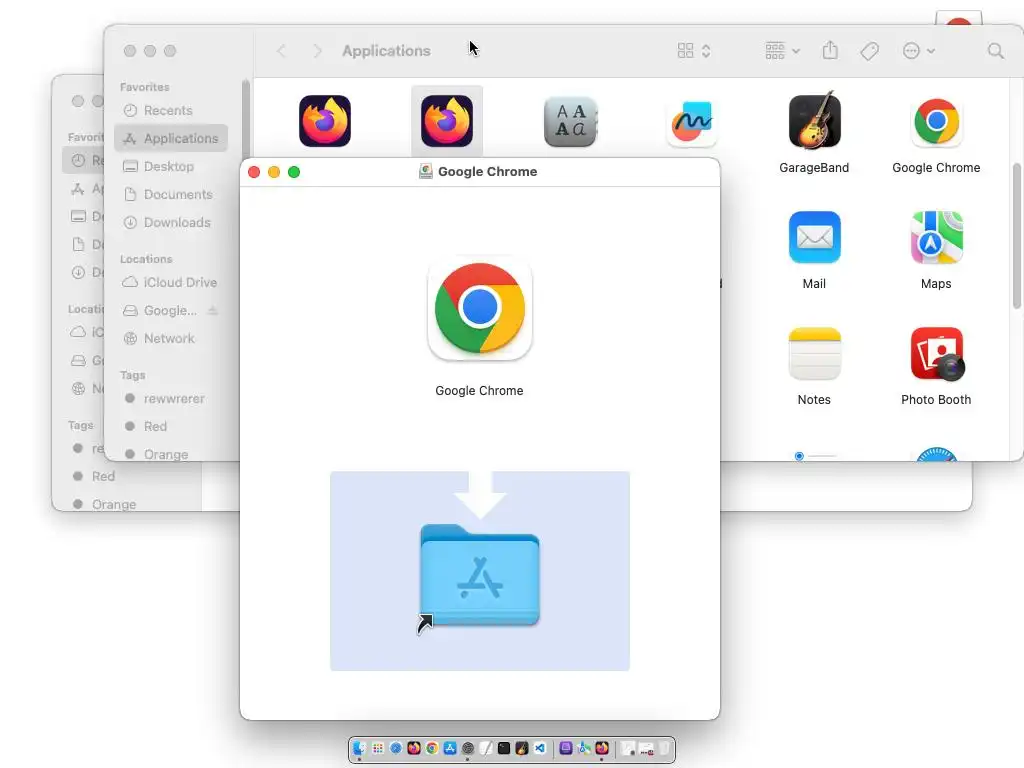The height and width of the screenshot is (768, 1024).
Task: Open iCloud Drive in the front Finder sidebar
Action: [x=171, y=282]
